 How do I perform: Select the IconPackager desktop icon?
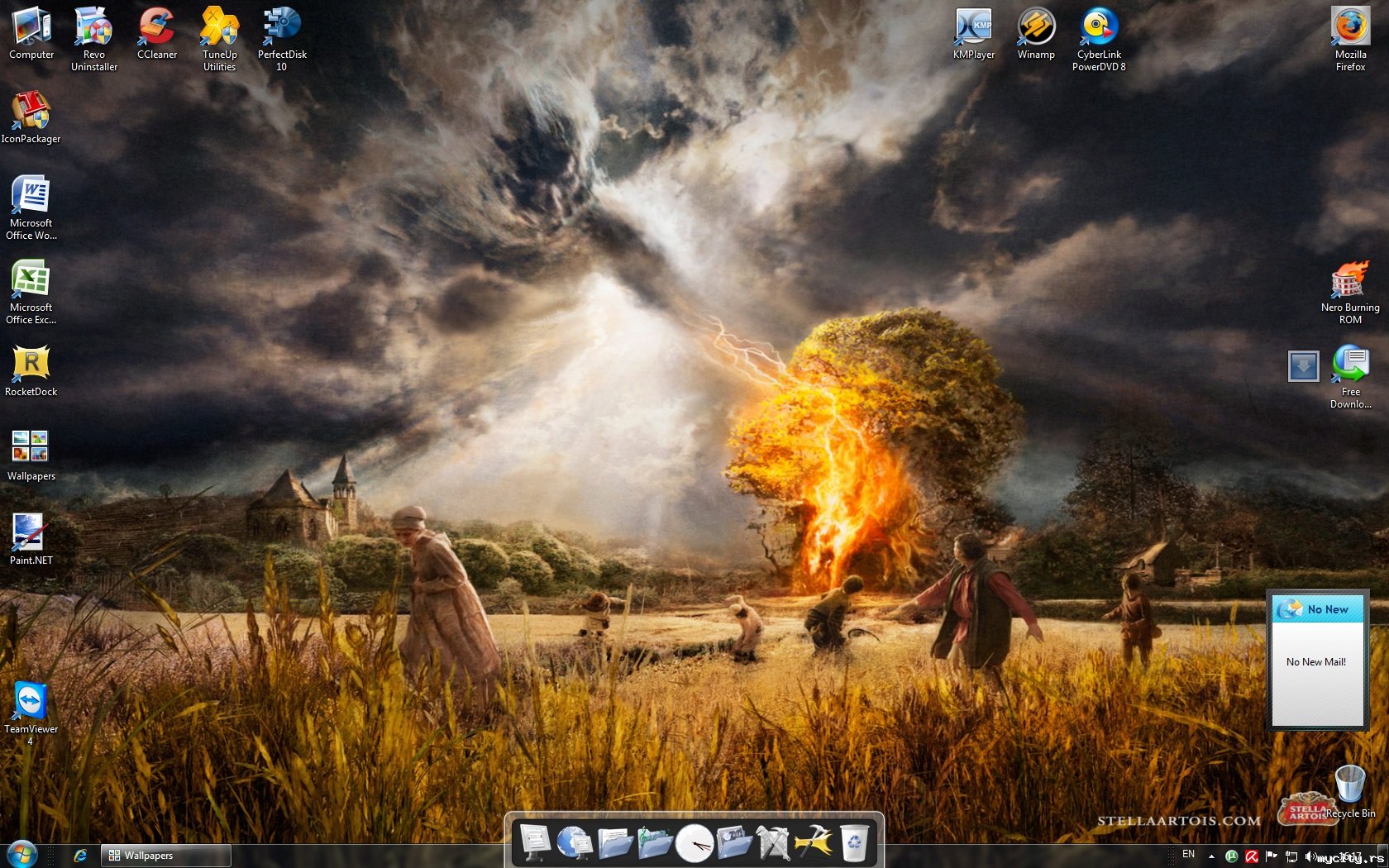click(x=31, y=117)
